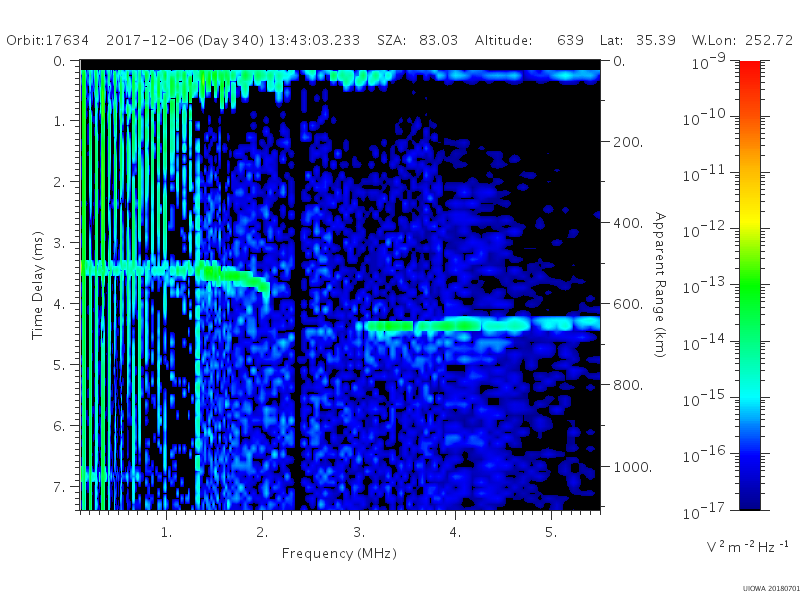
Task: Click the Altitude: label
Action: click(x=503, y=40)
